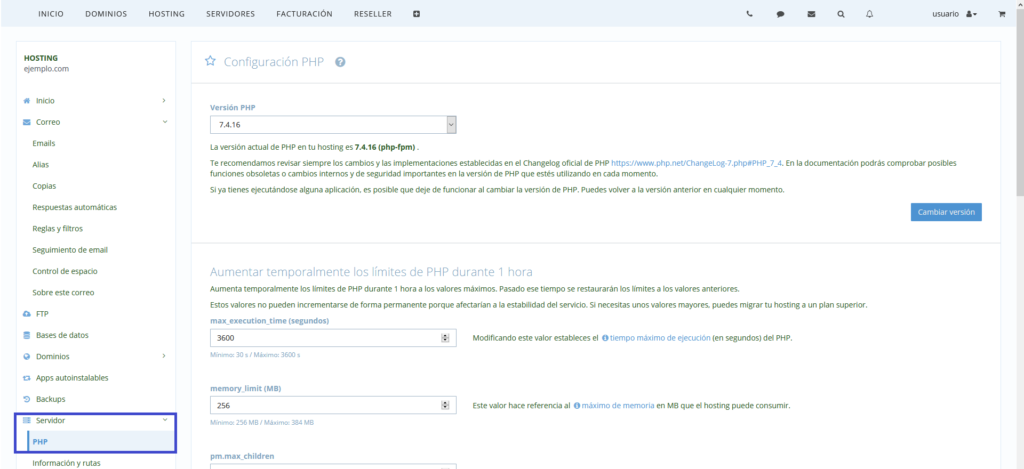This screenshot has width=1024, height=469.
Task: Click the pm.max_children label
Action: 243,455
